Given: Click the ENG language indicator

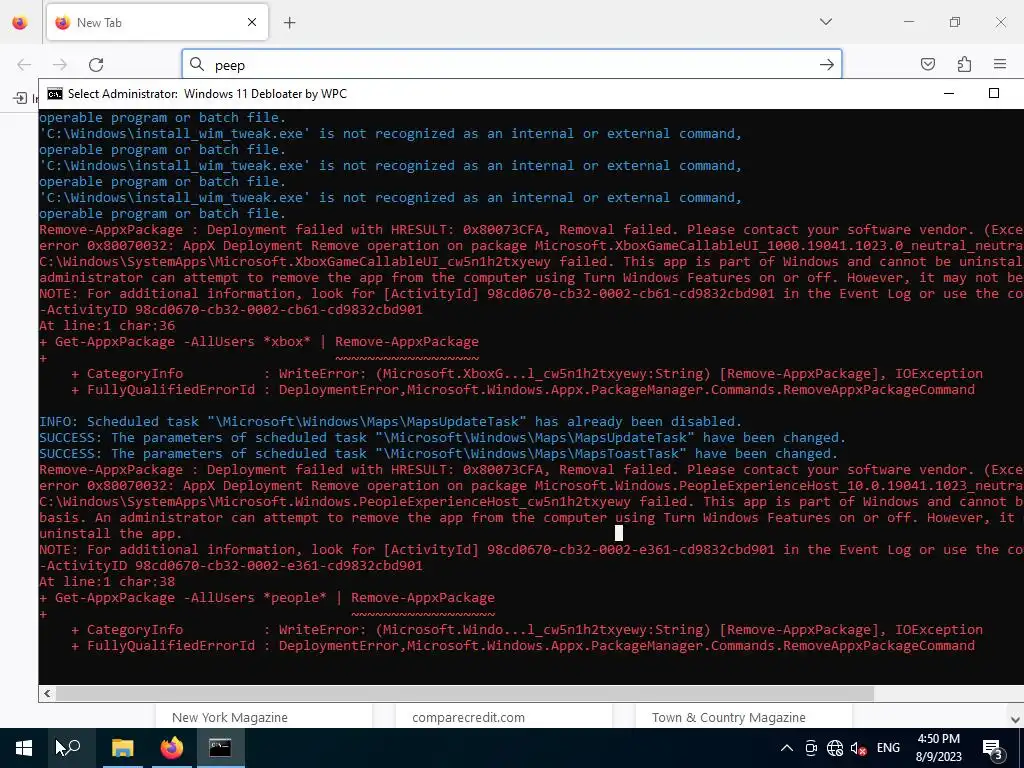Looking at the screenshot, I should [888, 748].
